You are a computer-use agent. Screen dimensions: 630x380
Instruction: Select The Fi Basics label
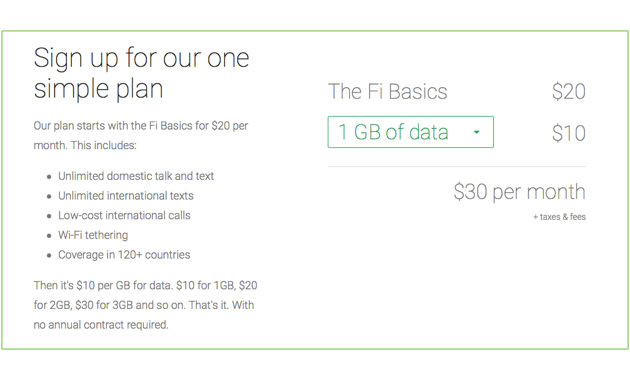click(x=387, y=92)
